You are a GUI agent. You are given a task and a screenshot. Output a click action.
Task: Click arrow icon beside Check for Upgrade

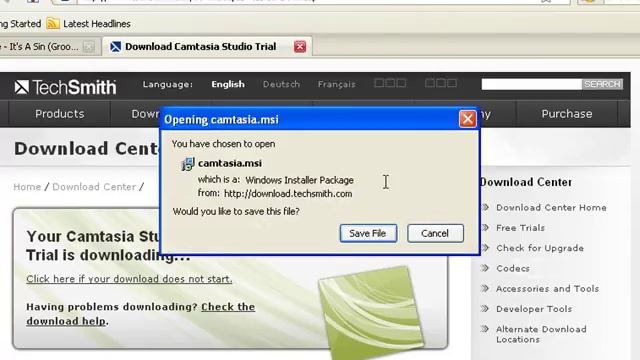coord(485,247)
